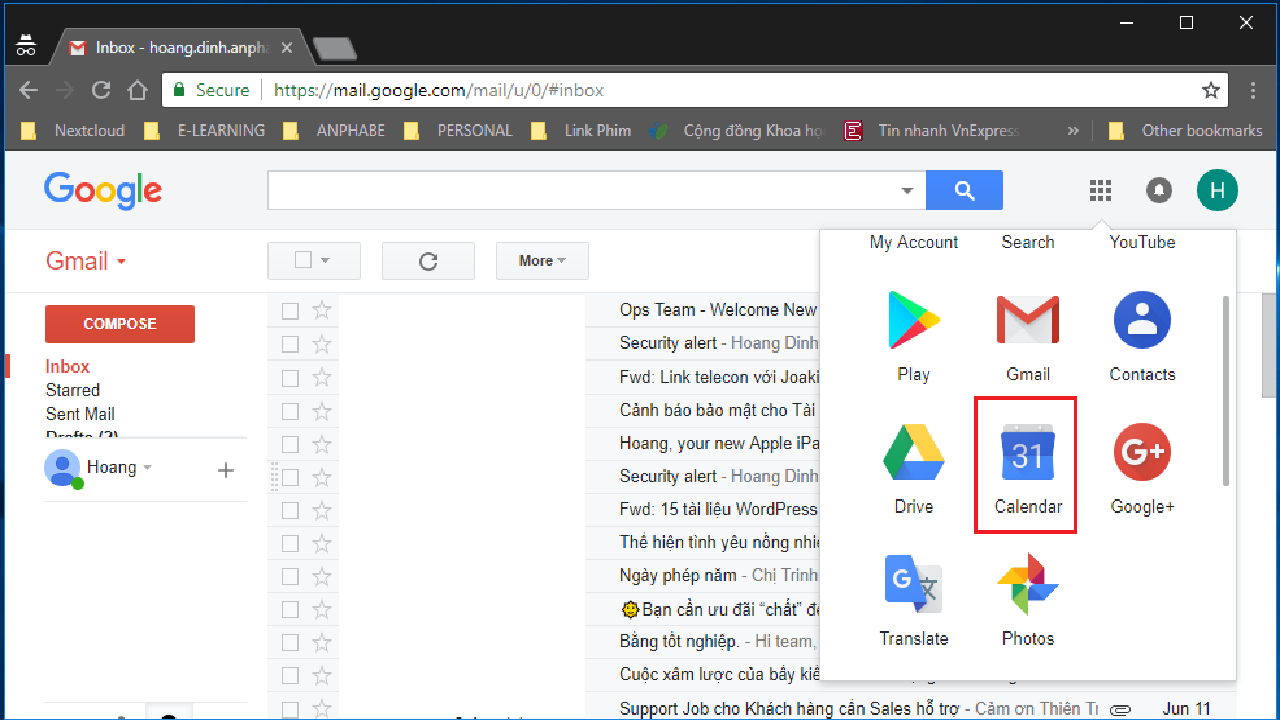
Task: Open the Support Job cho Khách hàng email
Action: tap(858, 709)
